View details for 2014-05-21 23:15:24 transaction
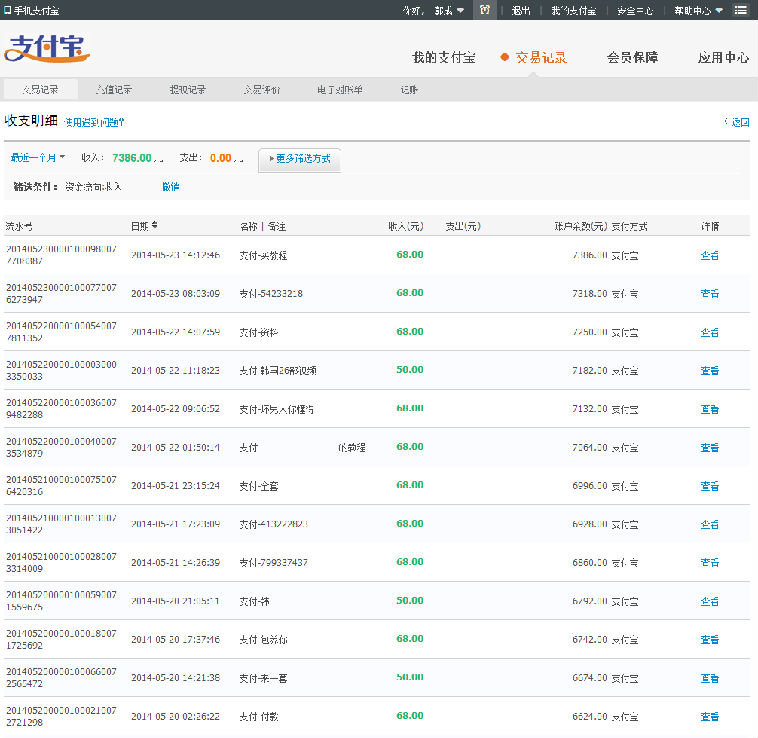Screen dimensions: 758x738 (x=710, y=486)
